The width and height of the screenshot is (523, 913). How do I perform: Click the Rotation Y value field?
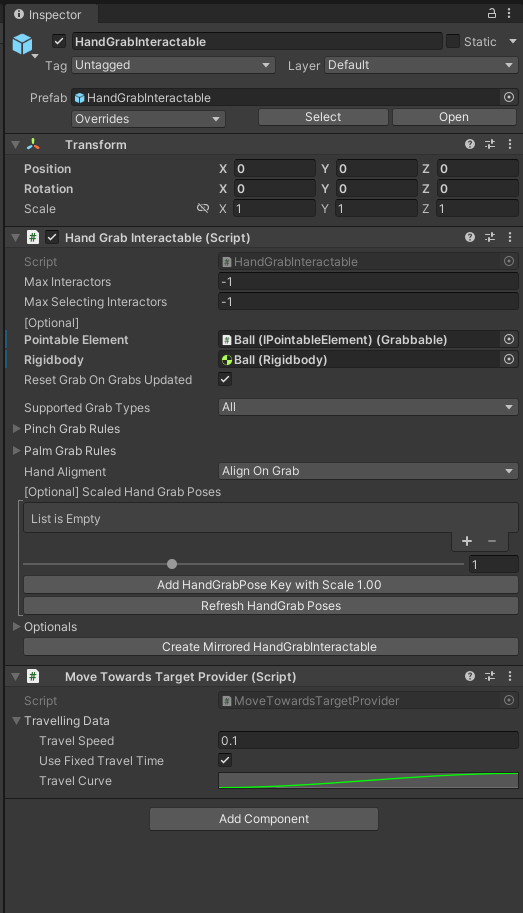click(x=376, y=189)
